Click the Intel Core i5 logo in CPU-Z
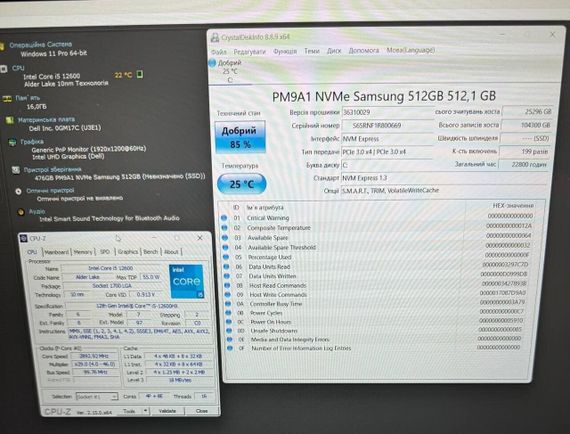This screenshot has width=570, height=434. [186, 281]
